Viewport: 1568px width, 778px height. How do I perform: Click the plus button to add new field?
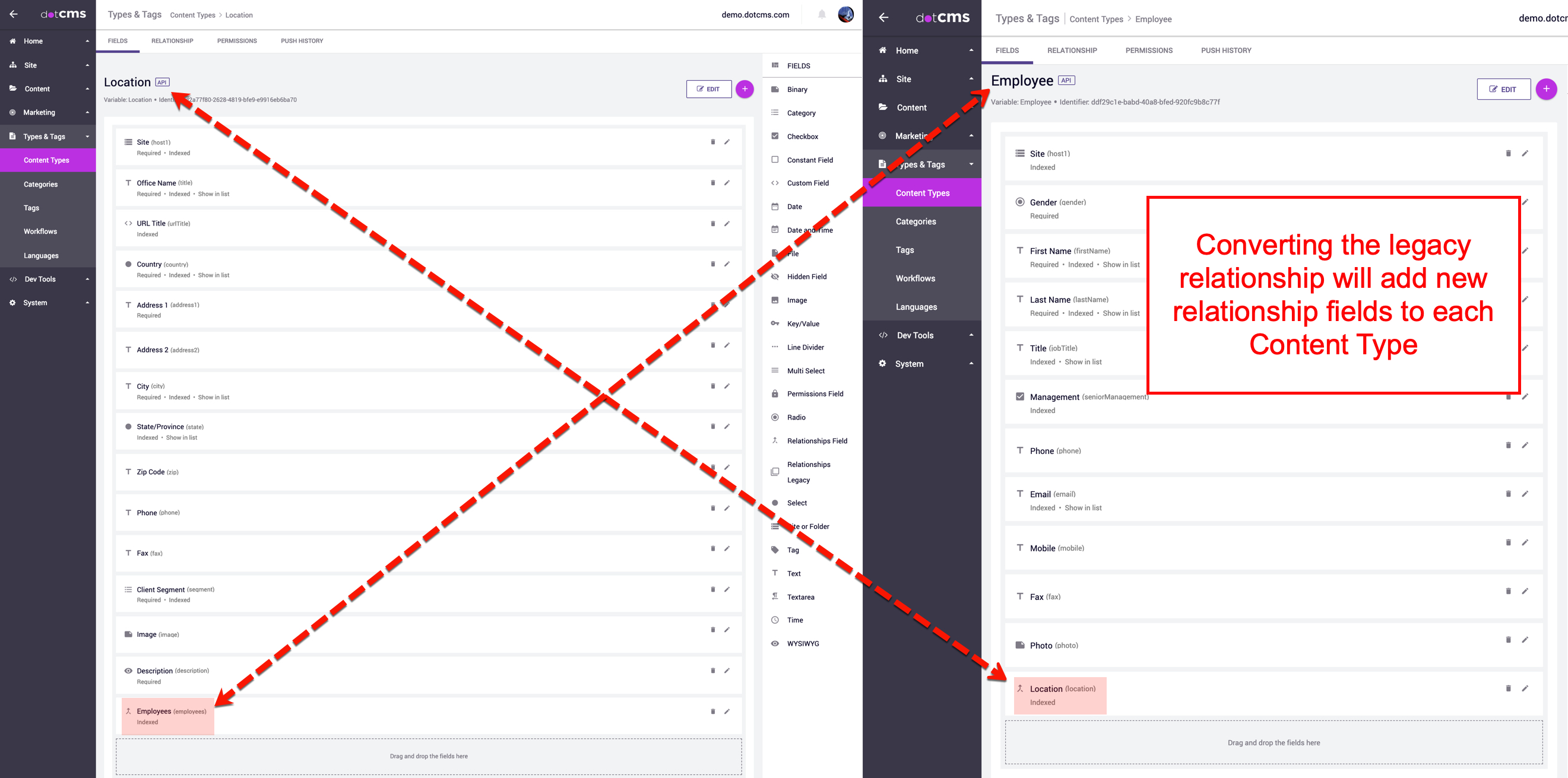pyautogui.click(x=745, y=88)
